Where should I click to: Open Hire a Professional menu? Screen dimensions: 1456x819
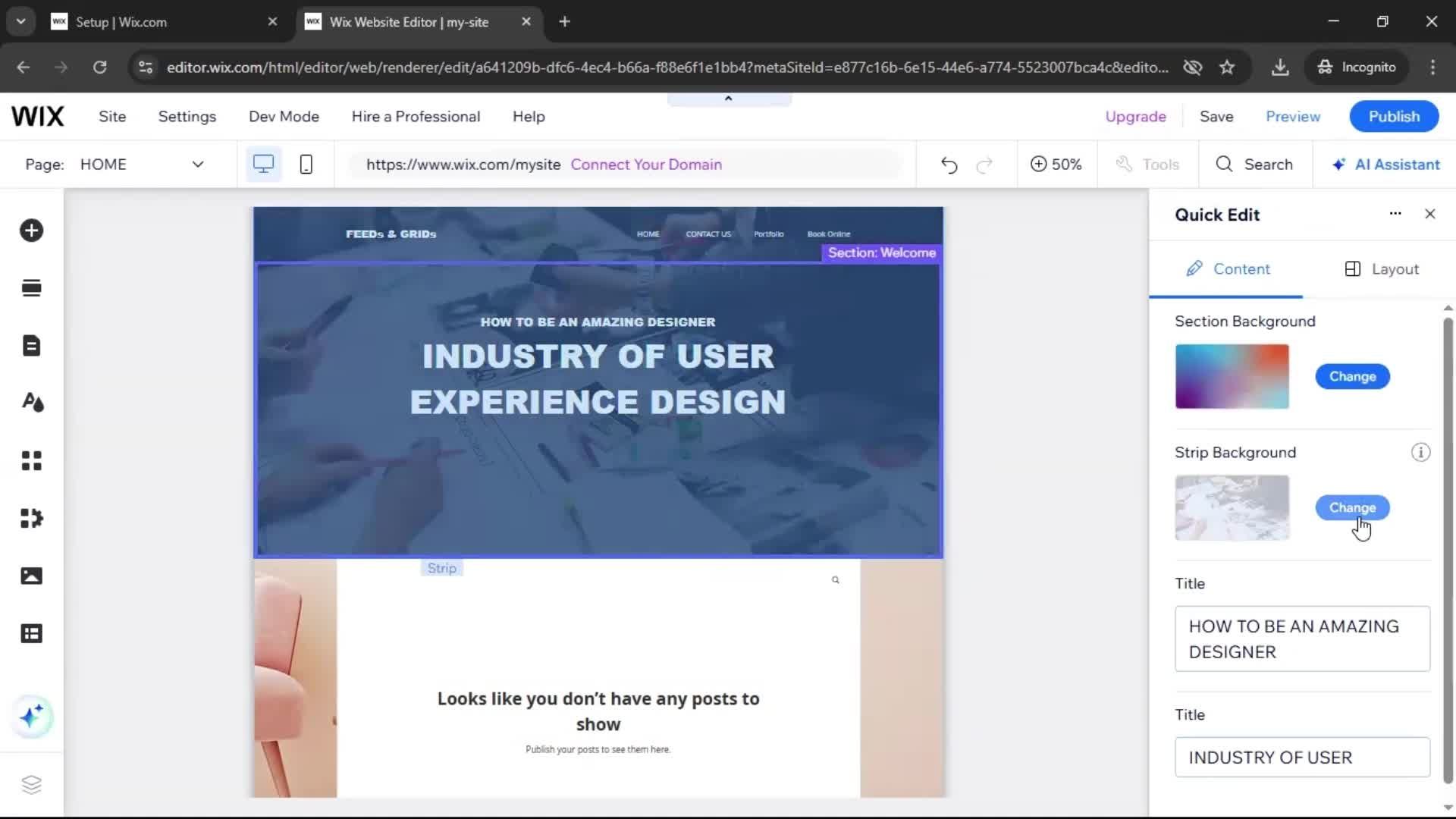click(416, 117)
